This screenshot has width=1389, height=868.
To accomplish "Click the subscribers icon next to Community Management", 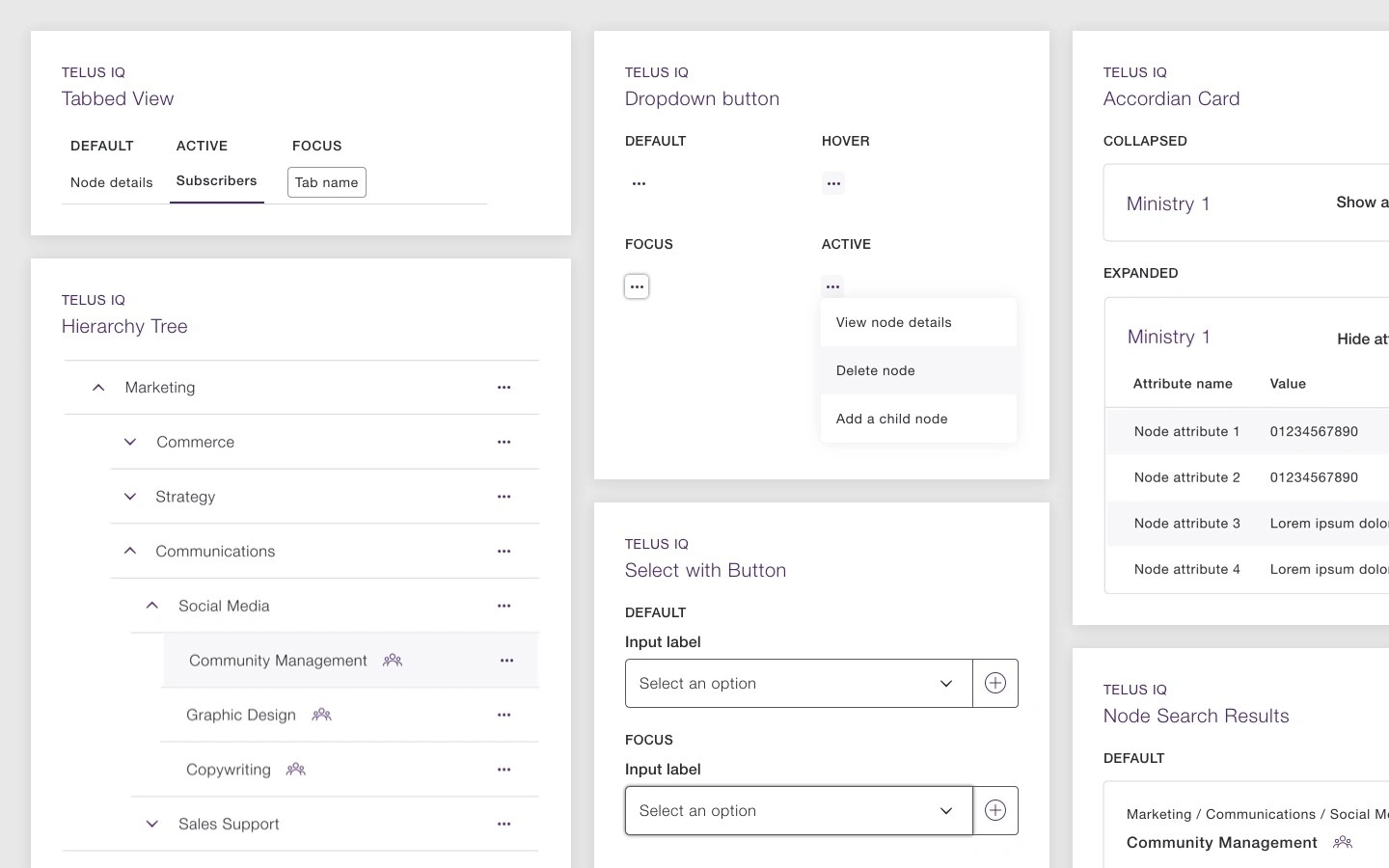I will (x=392, y=661).
